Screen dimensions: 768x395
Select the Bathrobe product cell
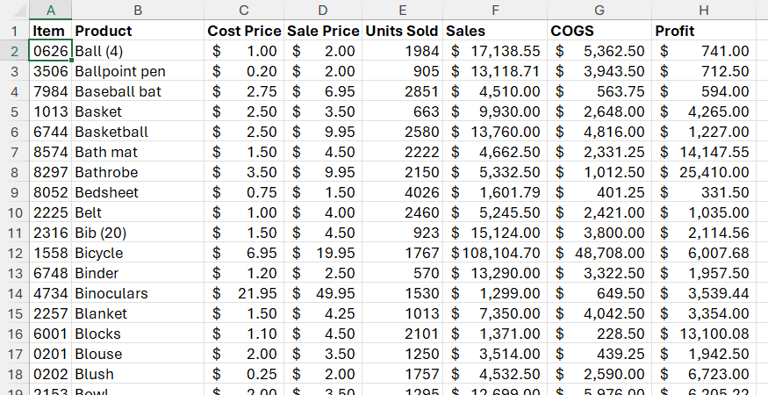point(138,172)
